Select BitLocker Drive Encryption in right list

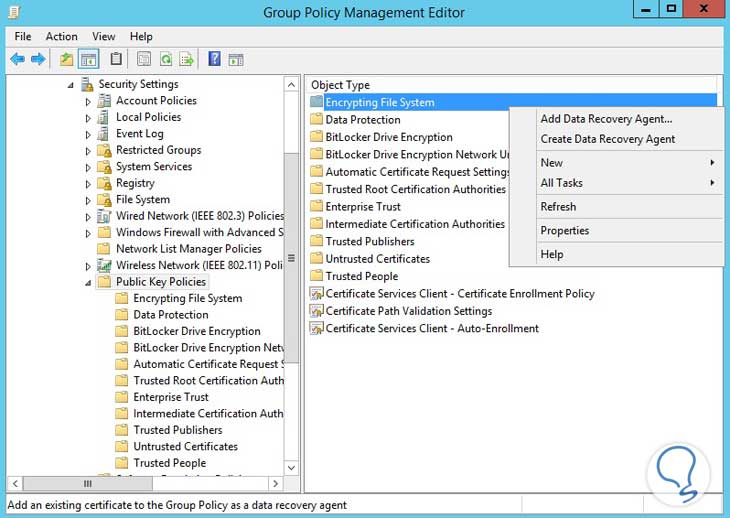(389, 137)
